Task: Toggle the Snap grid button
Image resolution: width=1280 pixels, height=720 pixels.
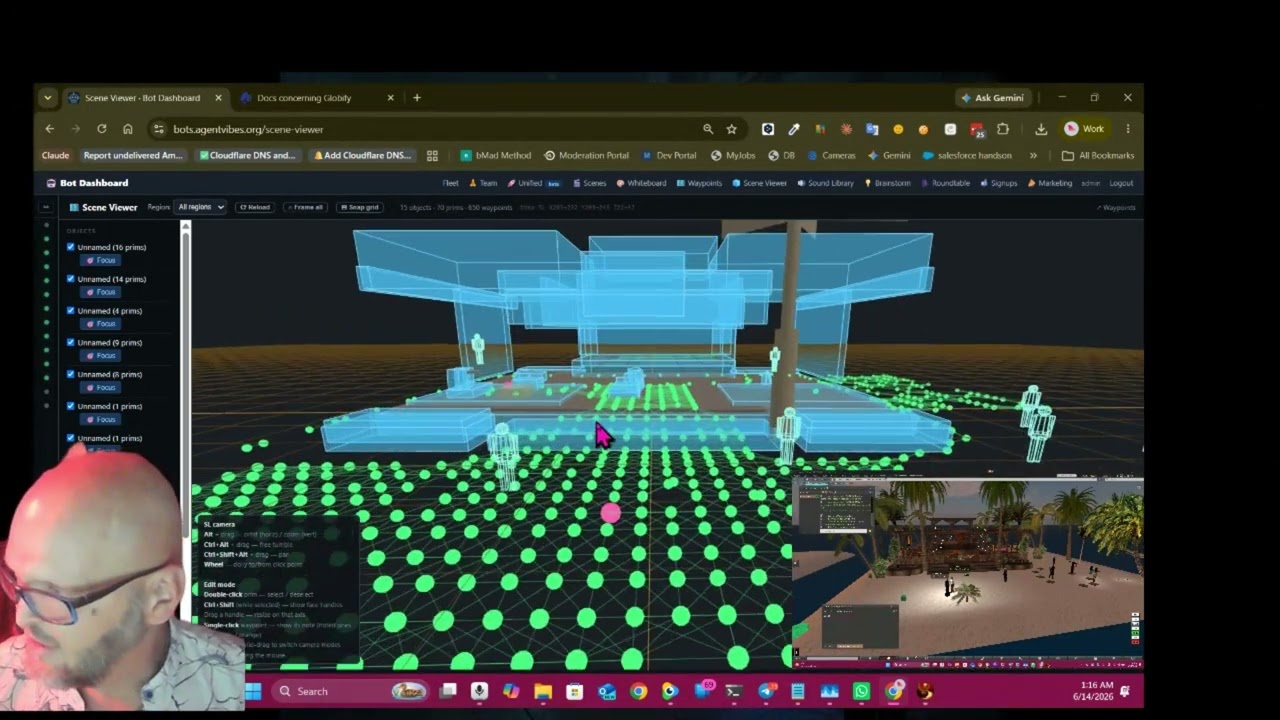Action: tap(360, 207)
